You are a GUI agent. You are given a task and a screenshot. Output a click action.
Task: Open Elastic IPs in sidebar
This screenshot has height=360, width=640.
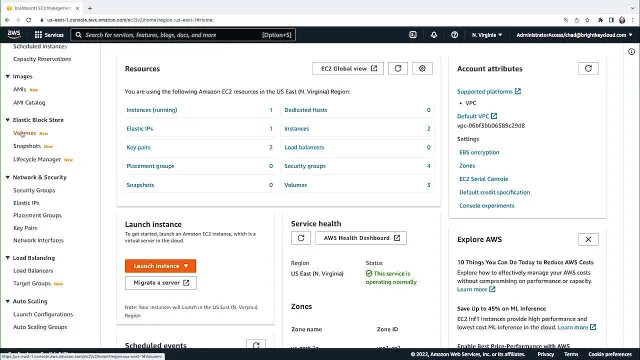[26, 203]
